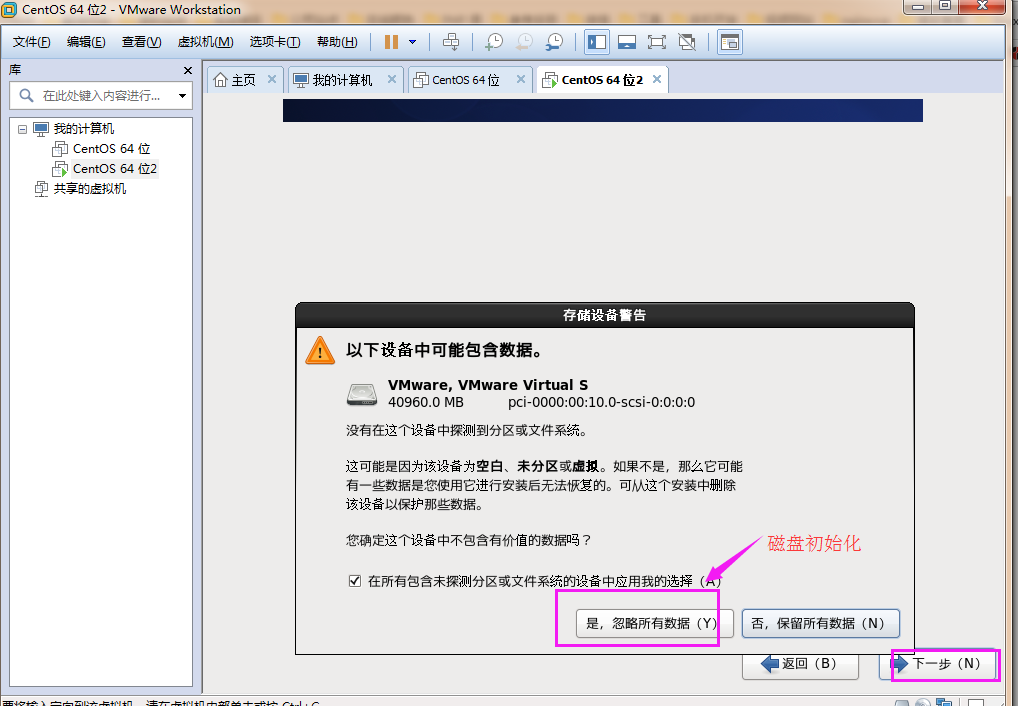The image size is (1018, 706).
Task: Toggle the thumbnail bar view icon
Action: click(x=627, y=42)
